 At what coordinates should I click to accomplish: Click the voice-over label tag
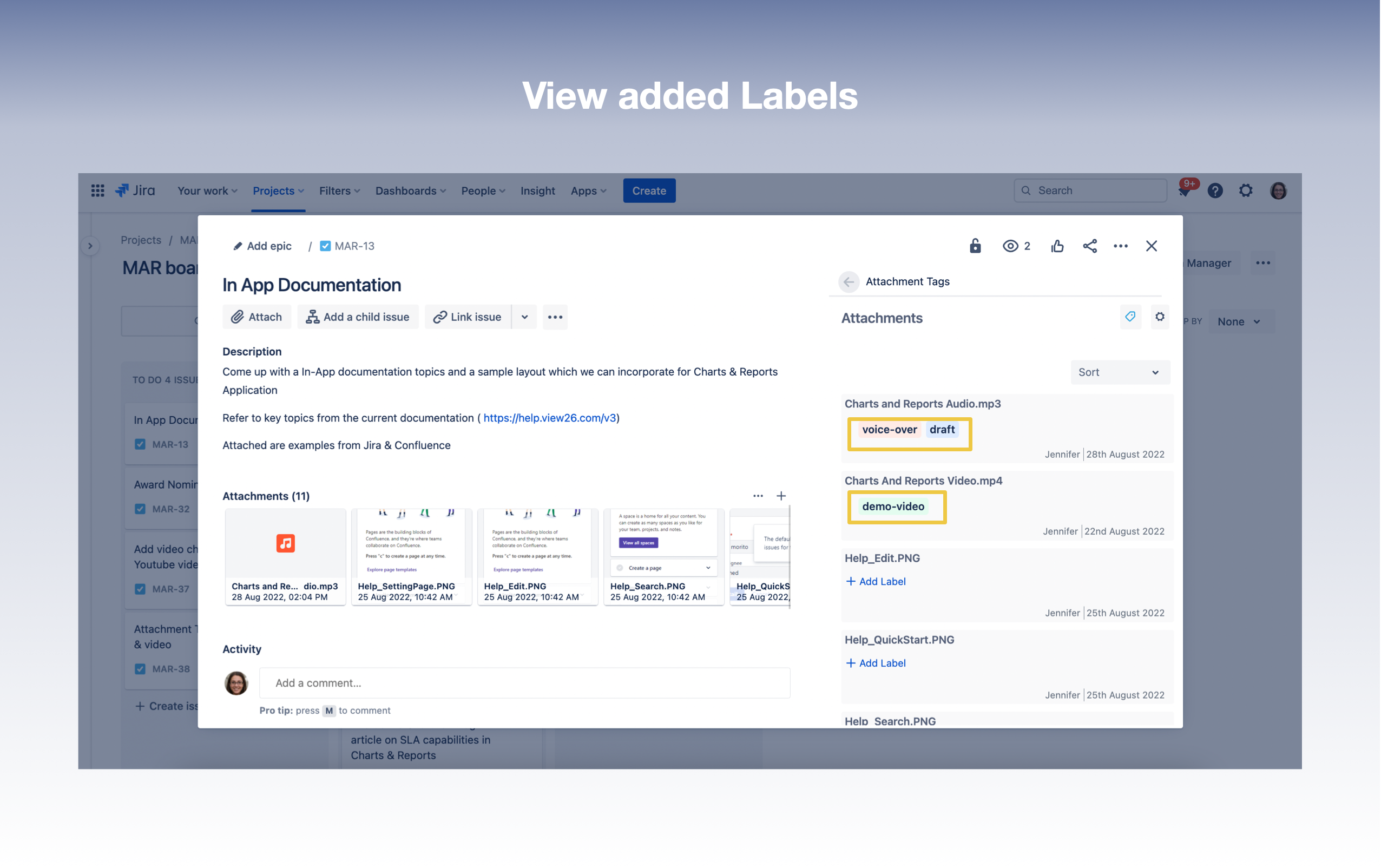[889, 430]
